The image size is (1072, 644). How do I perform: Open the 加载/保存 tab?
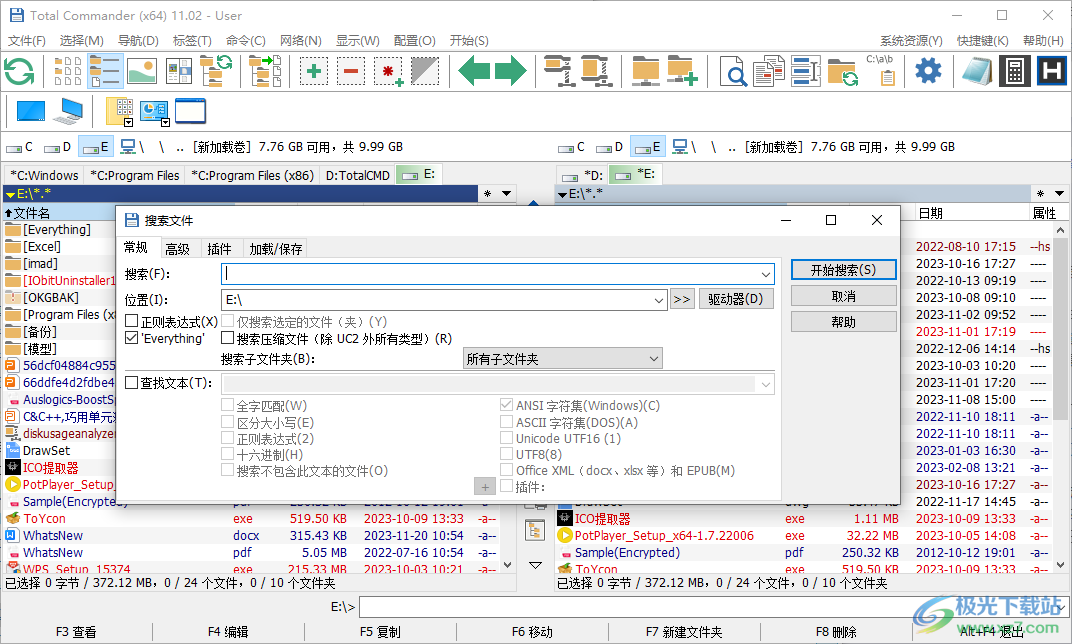276,249
